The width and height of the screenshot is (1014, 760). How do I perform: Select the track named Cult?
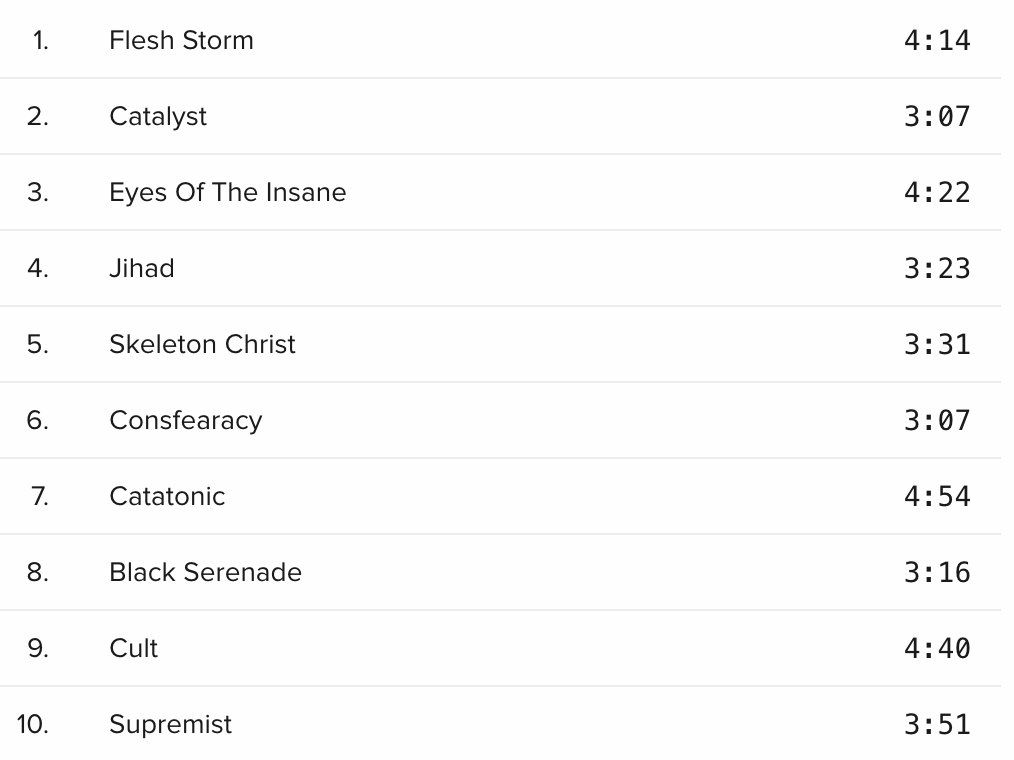pos(133,648)
